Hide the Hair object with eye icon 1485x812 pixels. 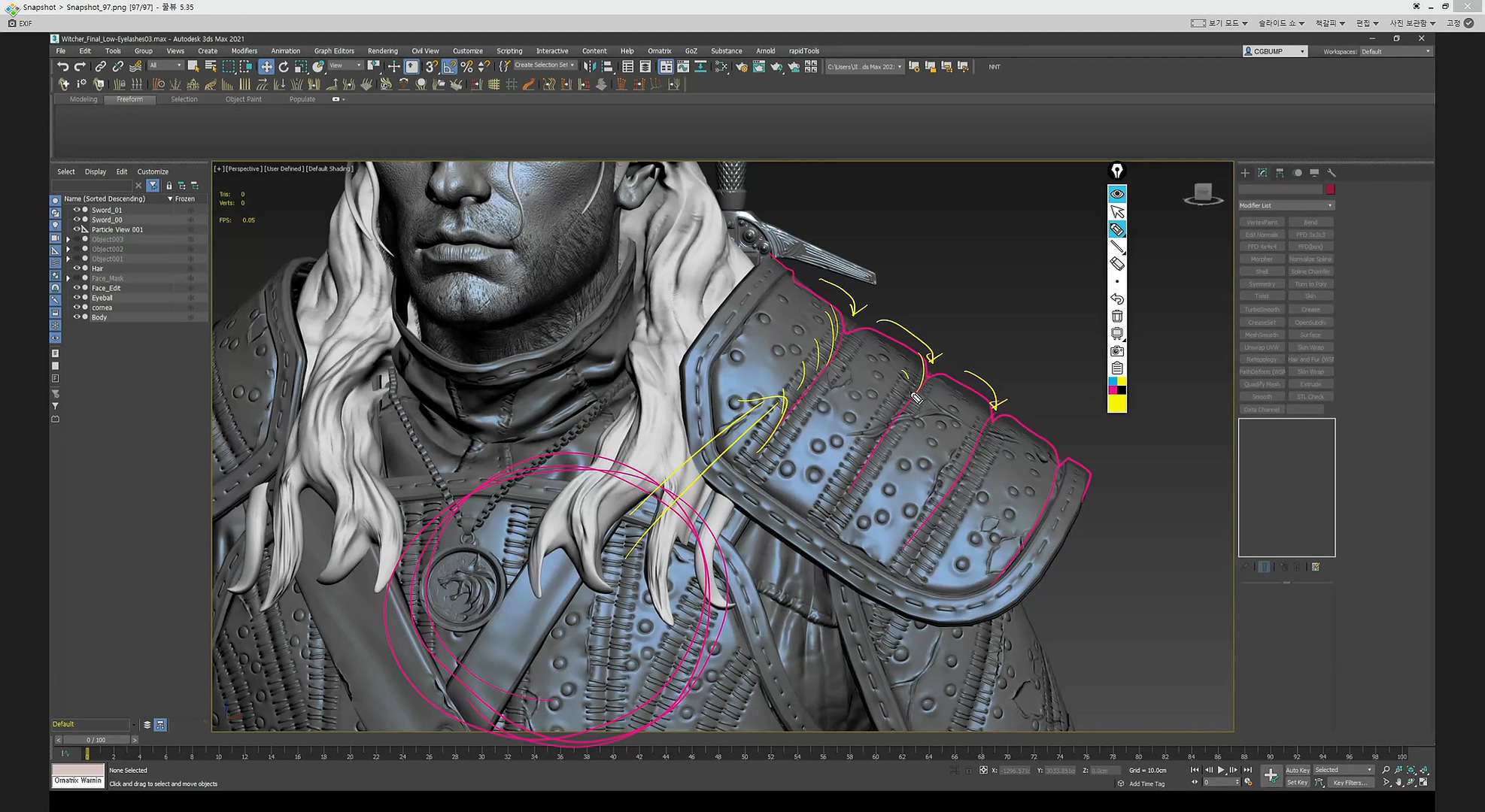(76, 268)
